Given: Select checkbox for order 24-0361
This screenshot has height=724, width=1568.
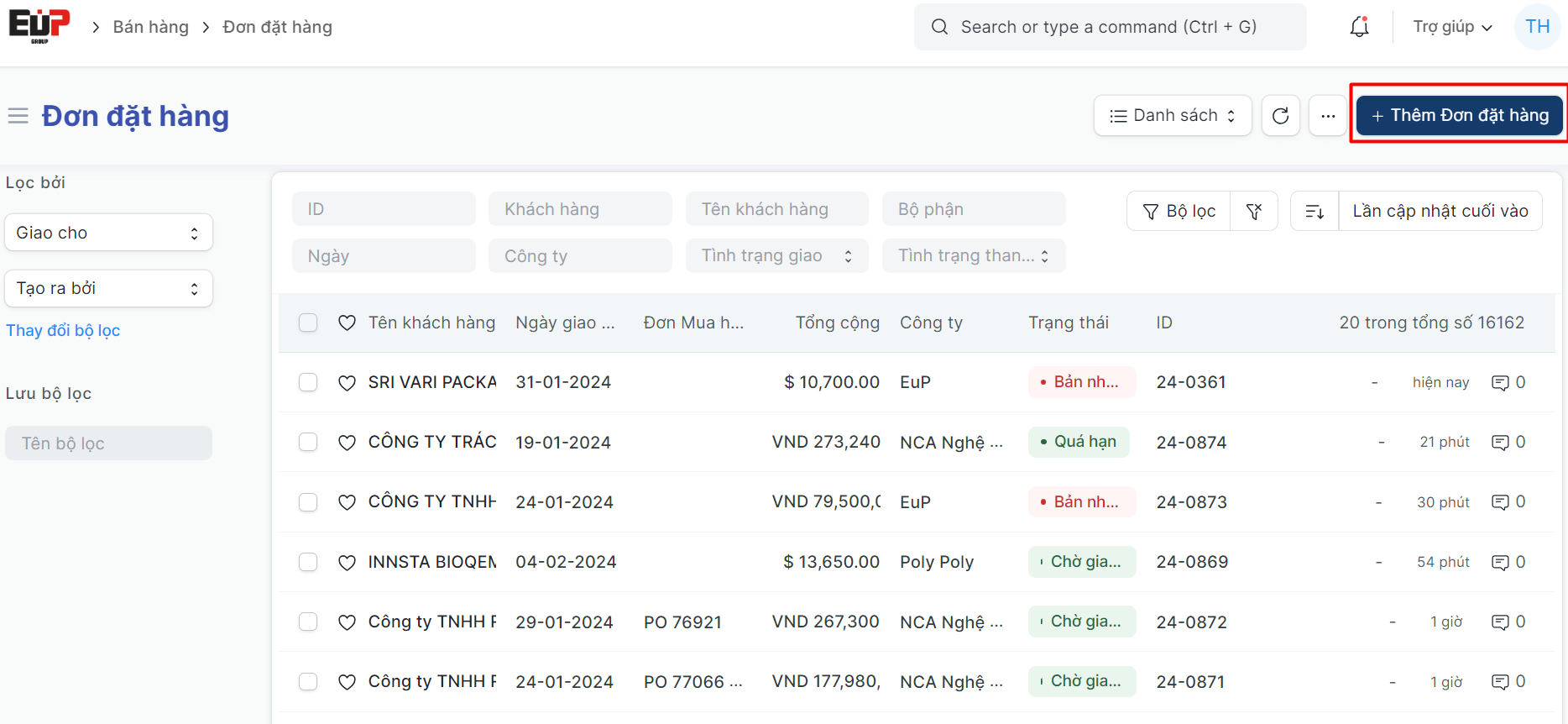Looking at the screenshot, I should 308,383.
